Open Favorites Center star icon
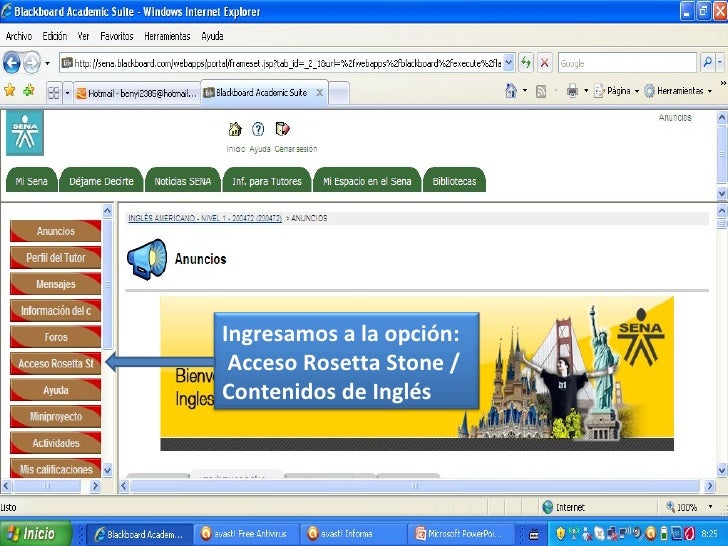The image size is (728, 546). pyautogui.click(x=9, y=90)
